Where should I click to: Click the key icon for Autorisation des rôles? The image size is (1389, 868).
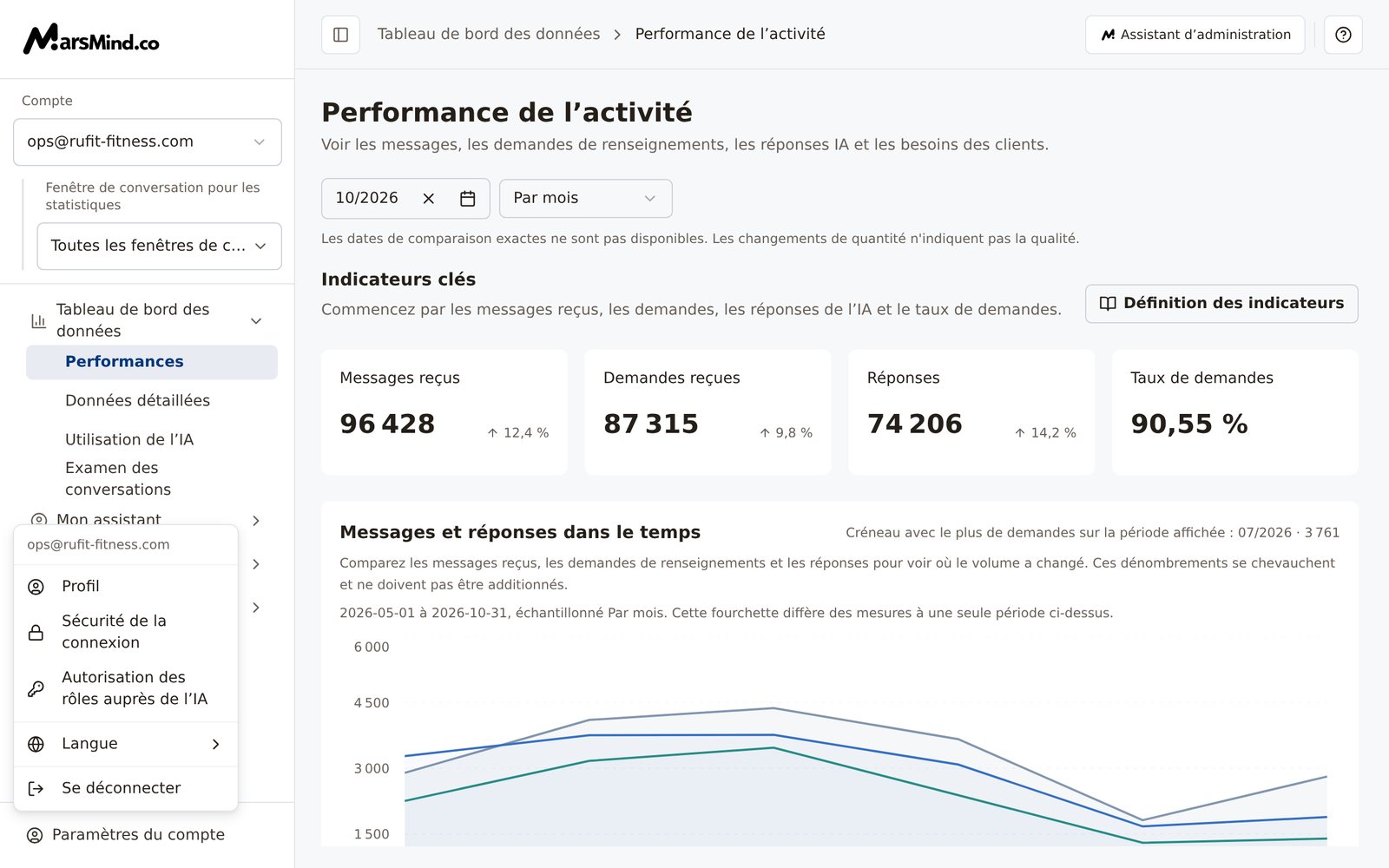pyautogui.click(x=36, y=688)
